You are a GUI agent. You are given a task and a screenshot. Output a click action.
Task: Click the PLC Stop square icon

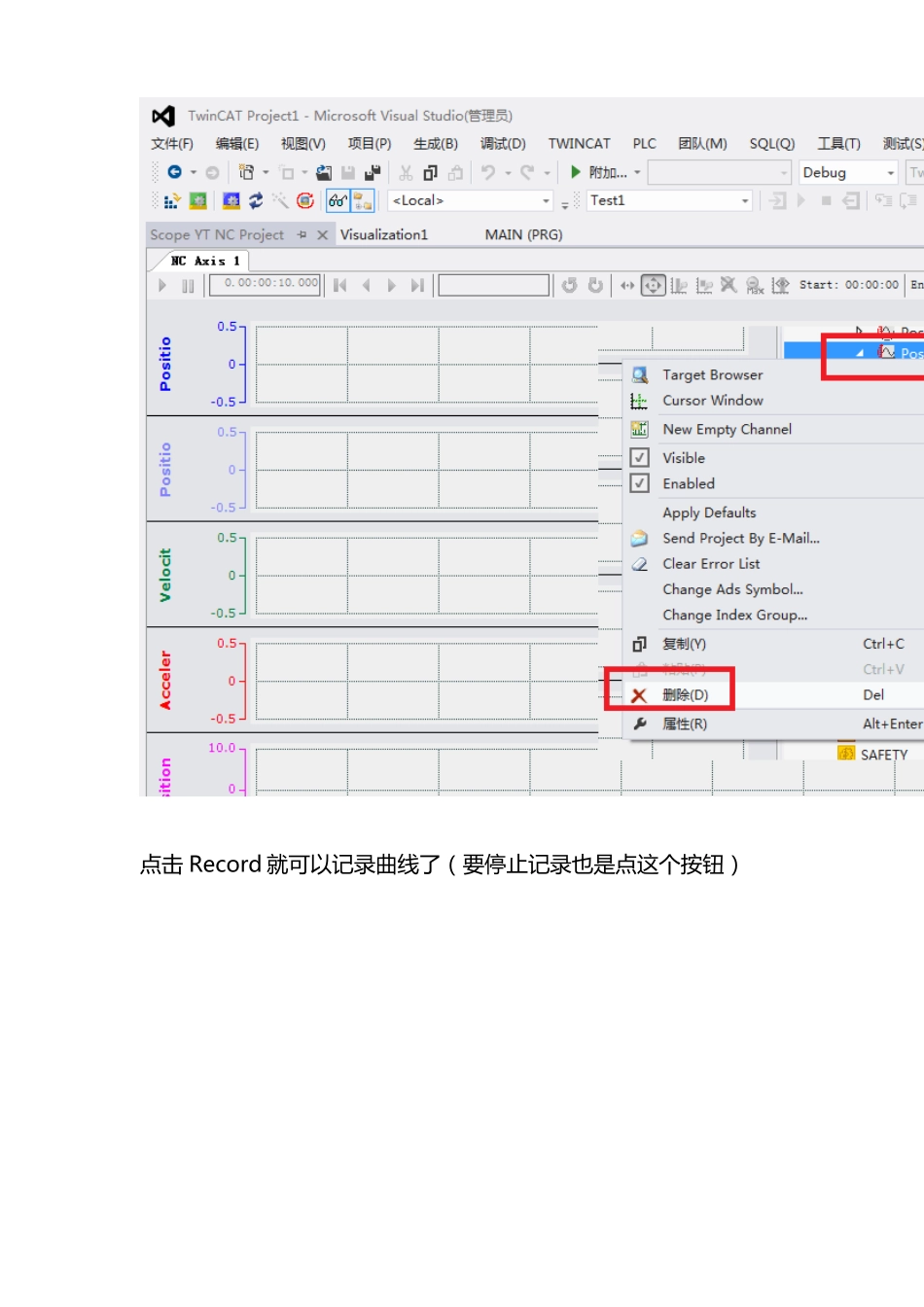pos(826,200)
